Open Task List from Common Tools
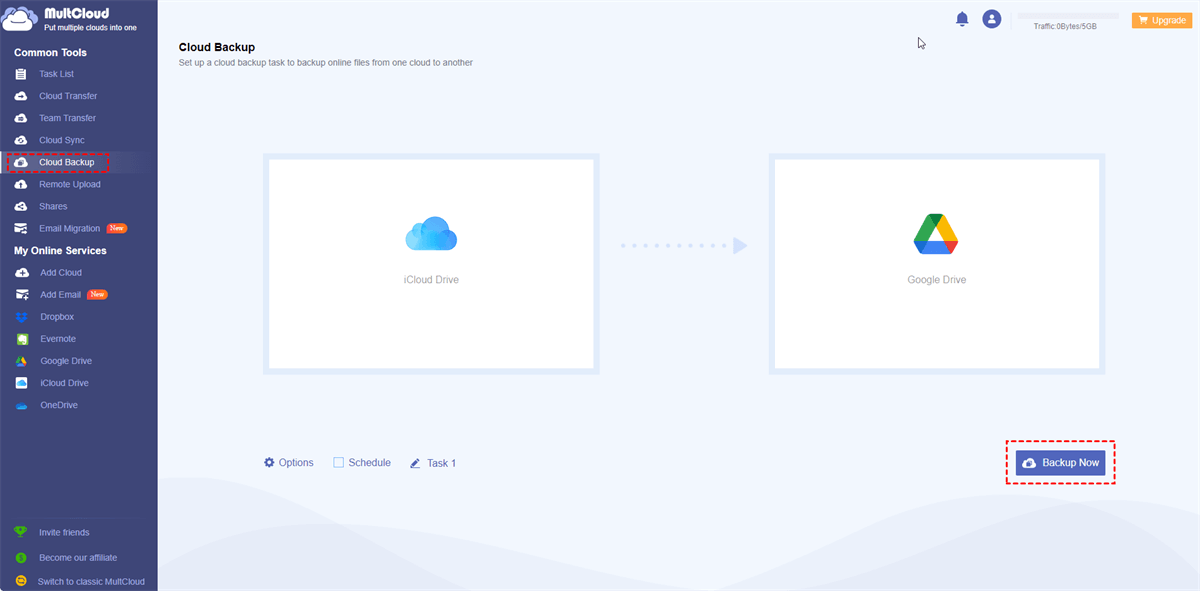The width and height of the screenshot is (1200, 591). [x=56, y=74]
